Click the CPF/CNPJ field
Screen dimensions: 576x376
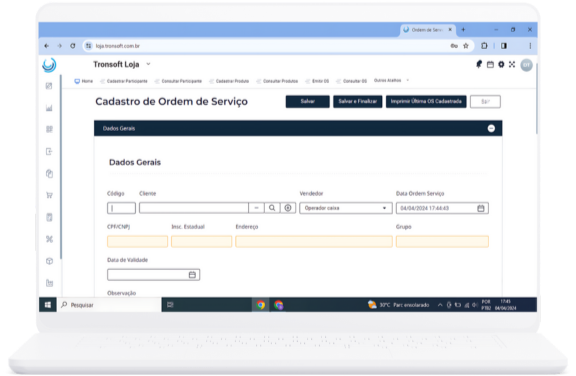[137, 241]
